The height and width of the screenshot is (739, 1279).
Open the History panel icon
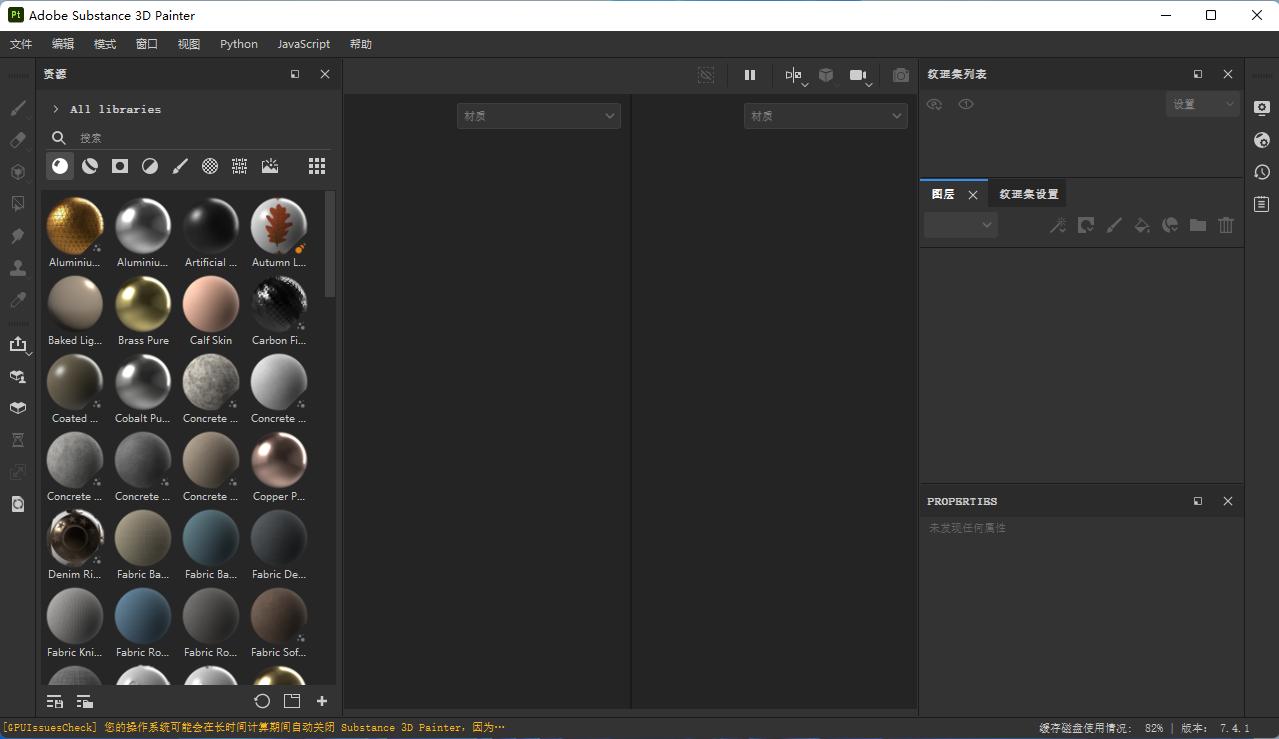click(x=1261, y=171)
